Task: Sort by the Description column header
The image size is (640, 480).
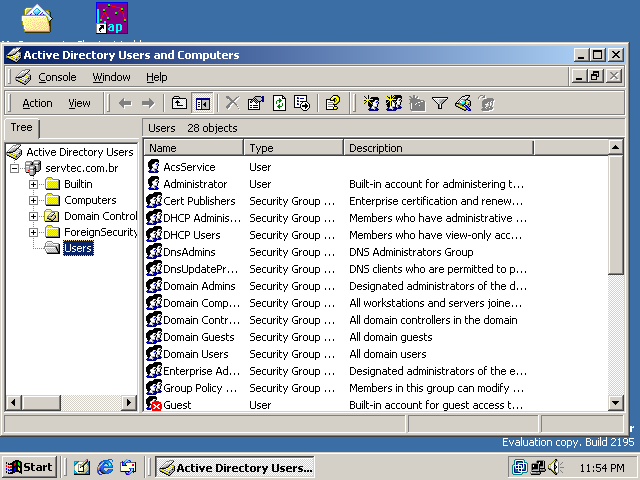Action: pyautogui.click(x=439, y=148)
